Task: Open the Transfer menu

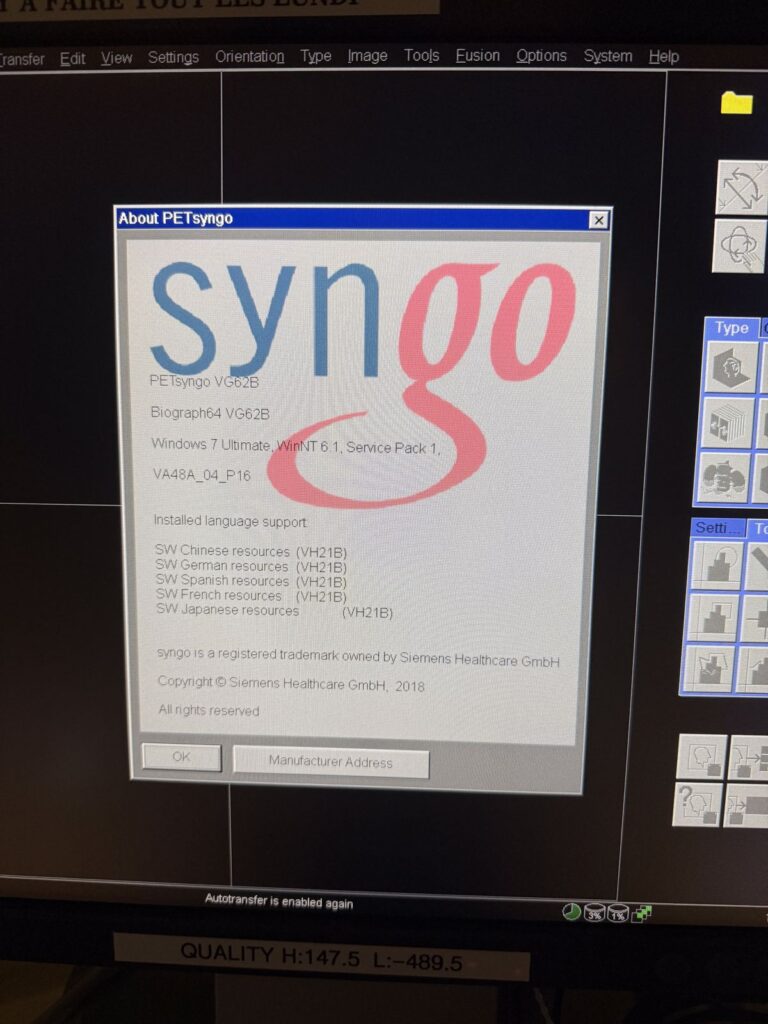Action: tap(22, 59)
